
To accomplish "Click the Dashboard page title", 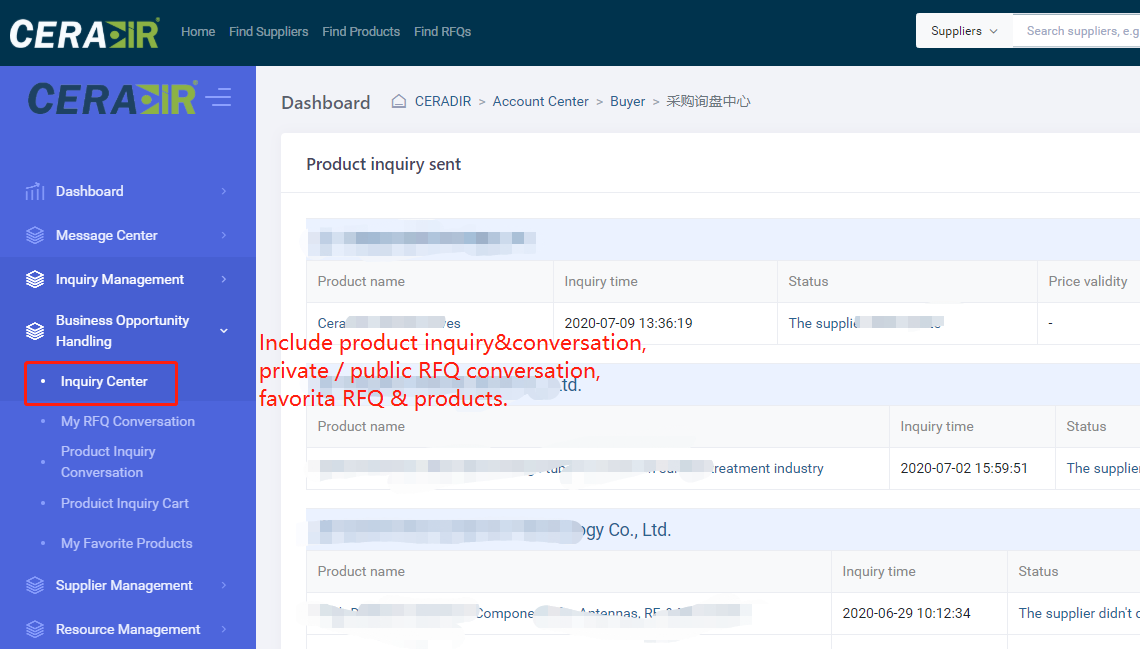I will (326, 102).
